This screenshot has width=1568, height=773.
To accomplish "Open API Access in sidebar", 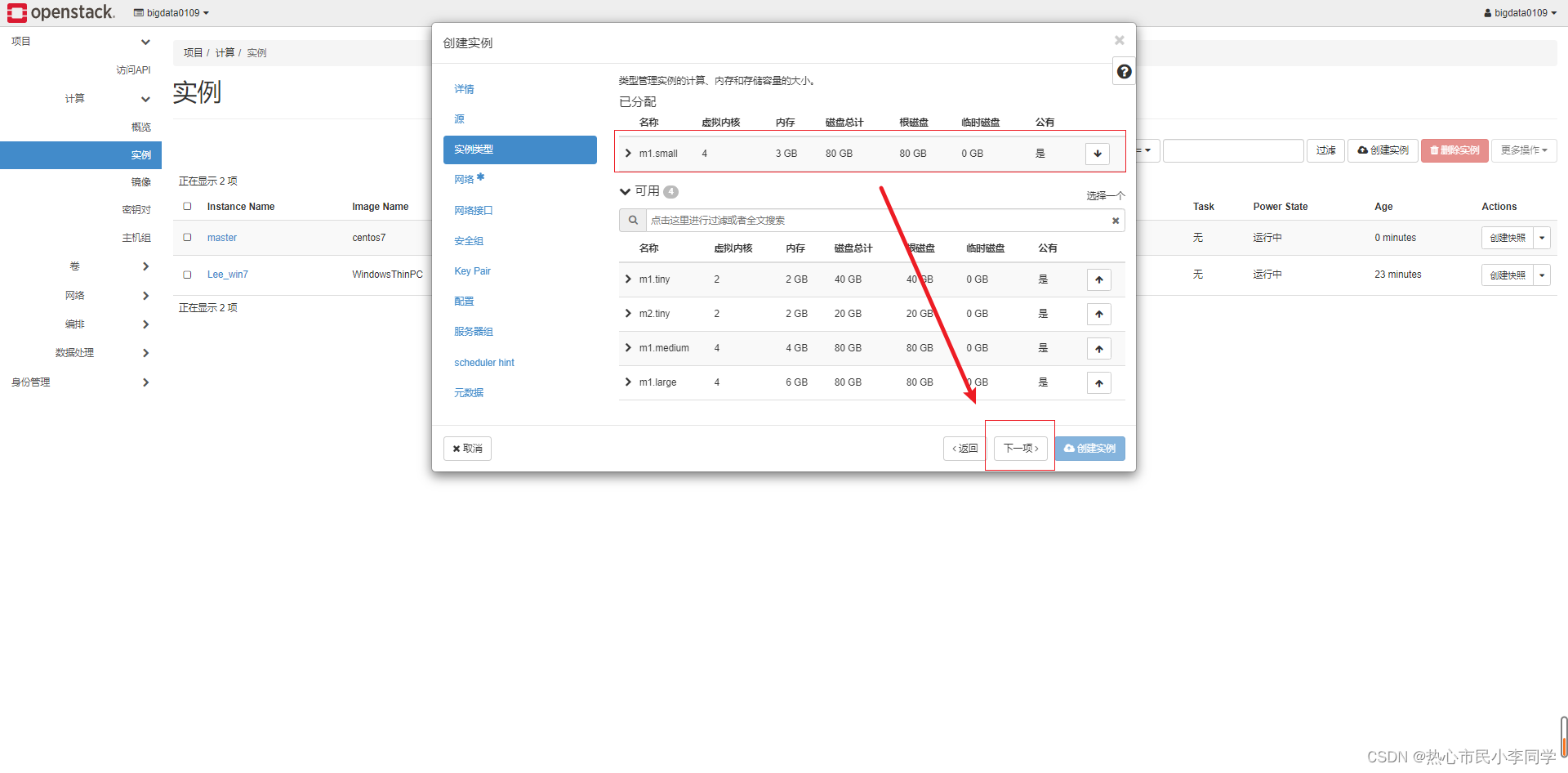I will pyautogui.click(x=133, y=70).
